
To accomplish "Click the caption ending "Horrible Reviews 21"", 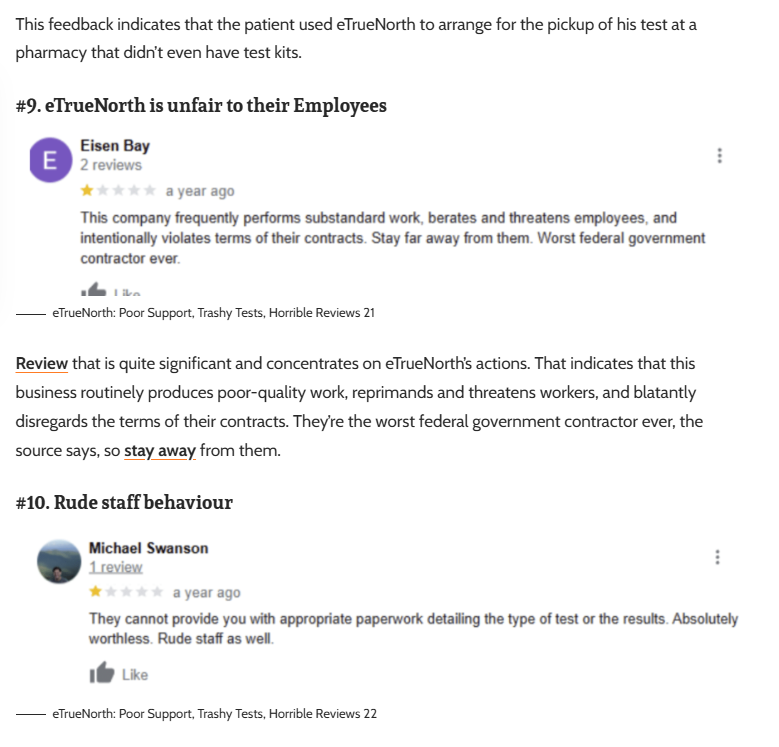I will (213, 313).
